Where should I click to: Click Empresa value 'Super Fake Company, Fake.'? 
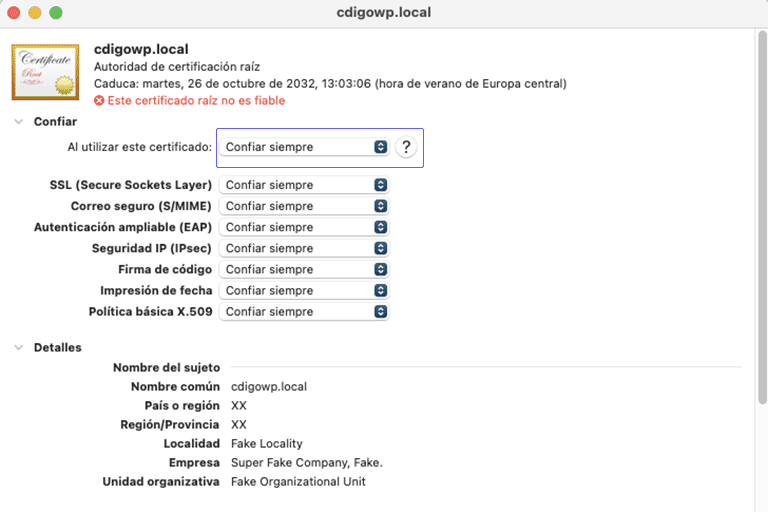(307, 463)
